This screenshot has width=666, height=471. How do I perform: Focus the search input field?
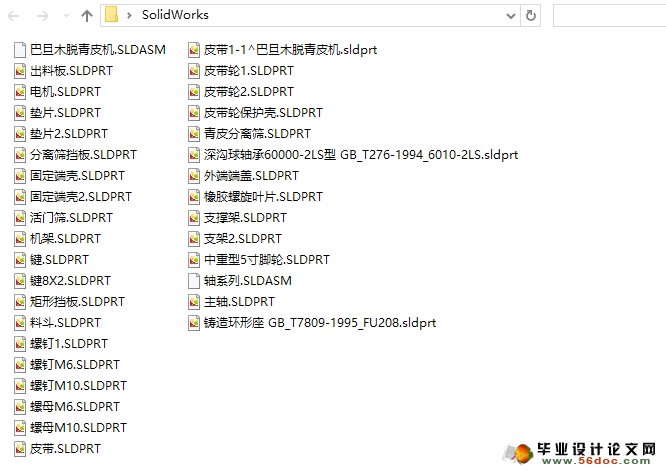point(610,16)
